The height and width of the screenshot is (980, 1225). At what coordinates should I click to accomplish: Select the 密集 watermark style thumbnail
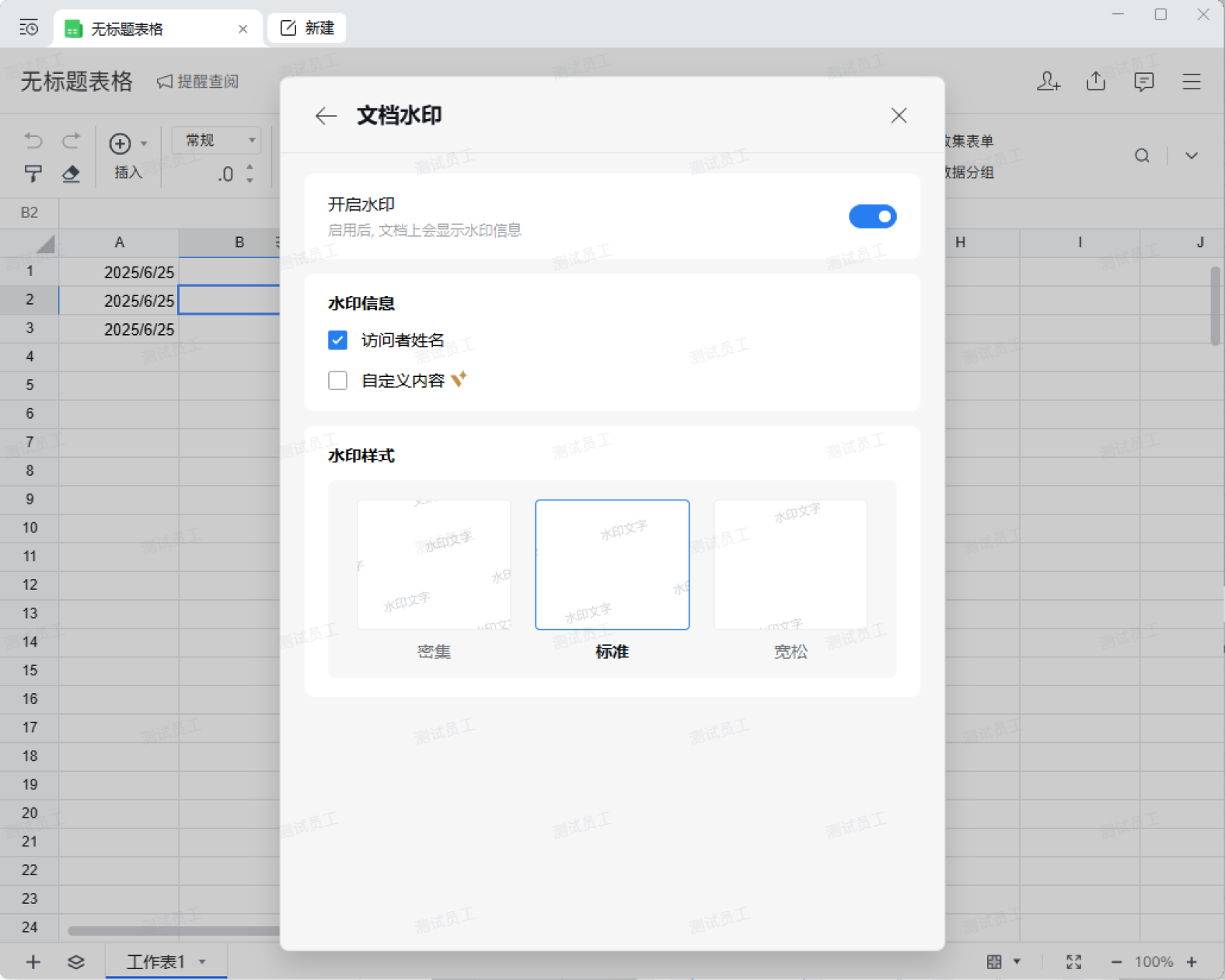[434, 564]
